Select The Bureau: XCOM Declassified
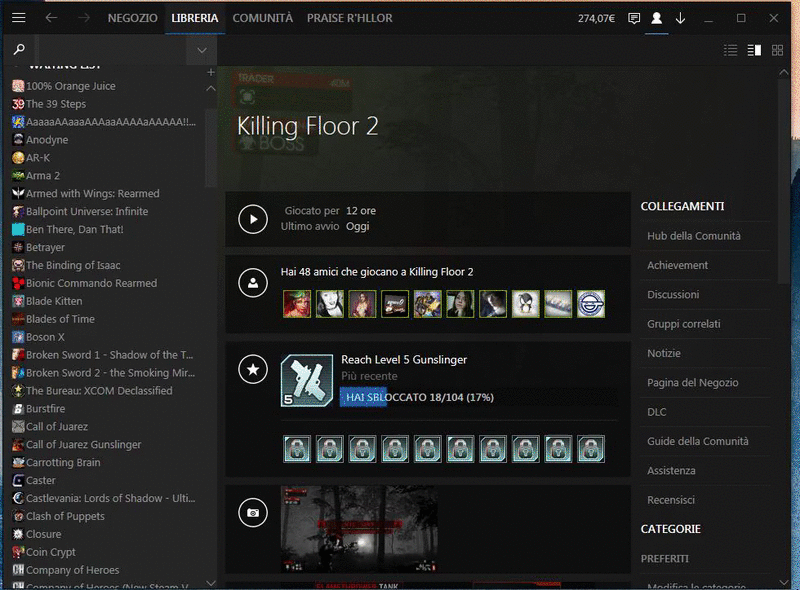Screen dimensions: 800x590 point(99,390)
